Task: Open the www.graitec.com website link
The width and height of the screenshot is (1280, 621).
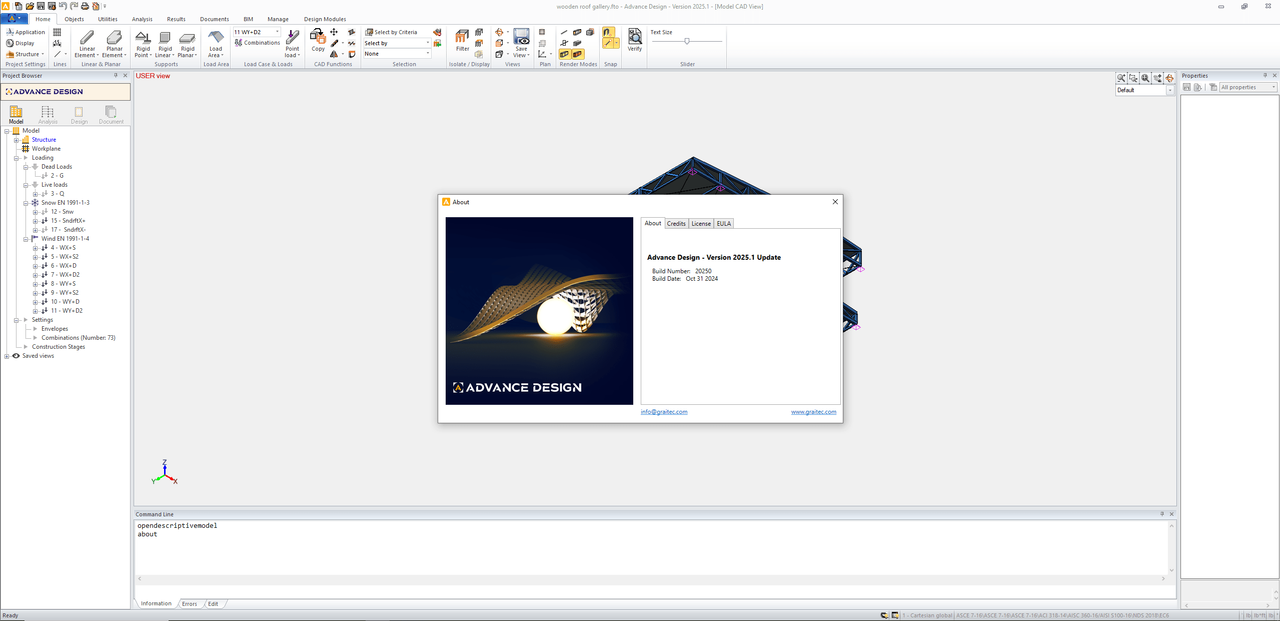Action: (x=814, y=412)
